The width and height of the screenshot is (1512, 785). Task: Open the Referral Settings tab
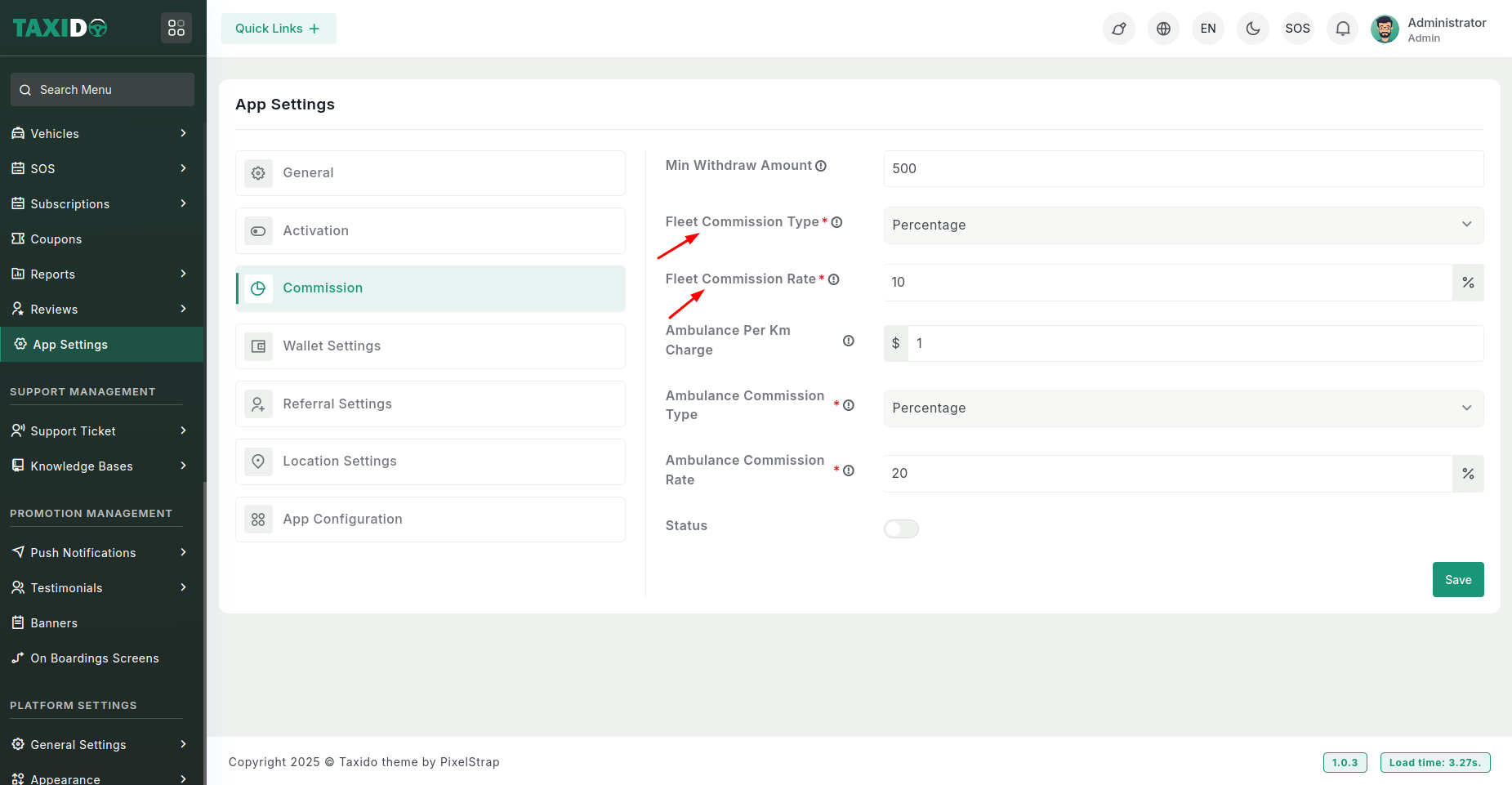coord(430,404)
